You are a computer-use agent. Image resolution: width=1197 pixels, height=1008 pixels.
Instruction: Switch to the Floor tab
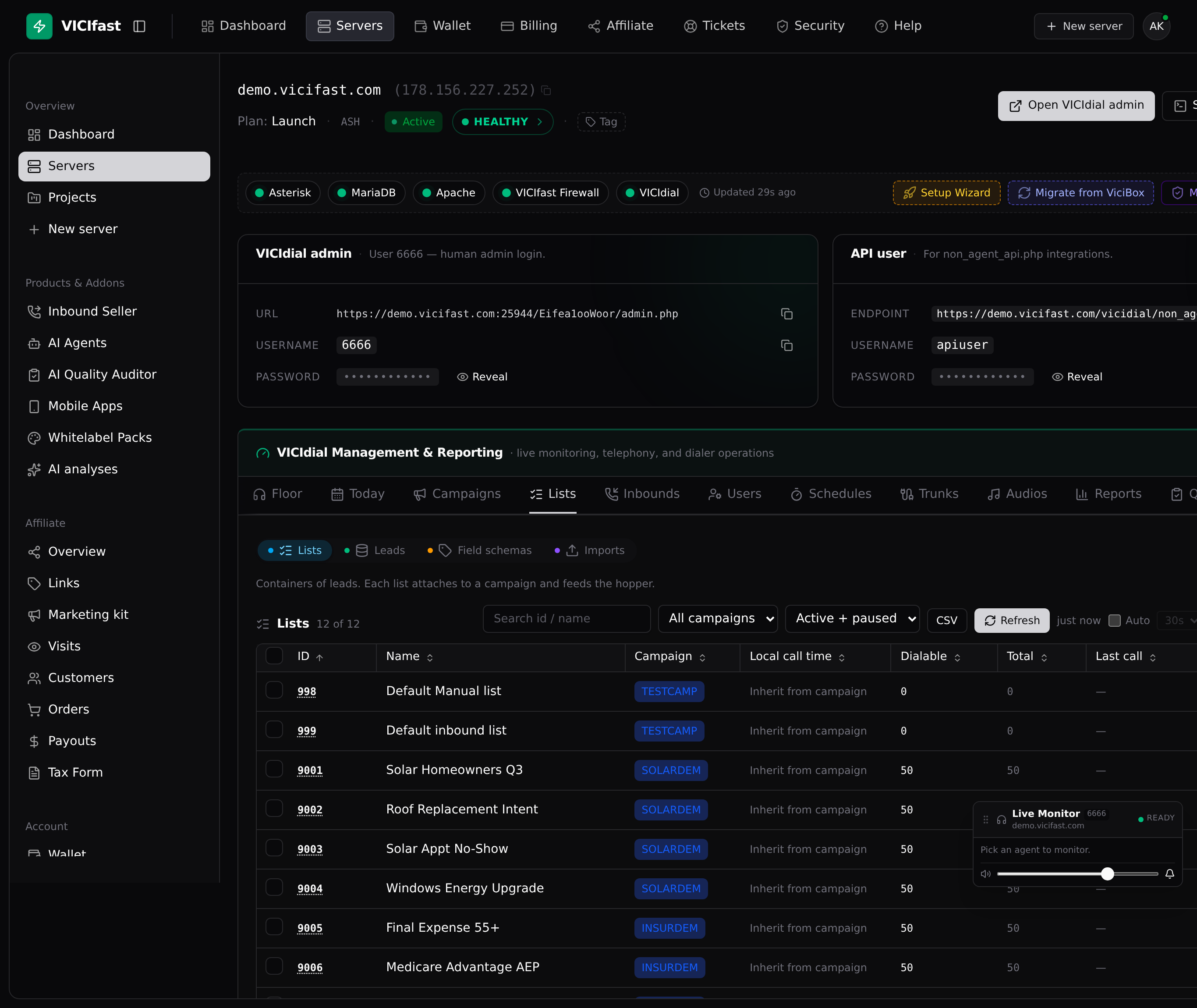click(x=278, y=494)
